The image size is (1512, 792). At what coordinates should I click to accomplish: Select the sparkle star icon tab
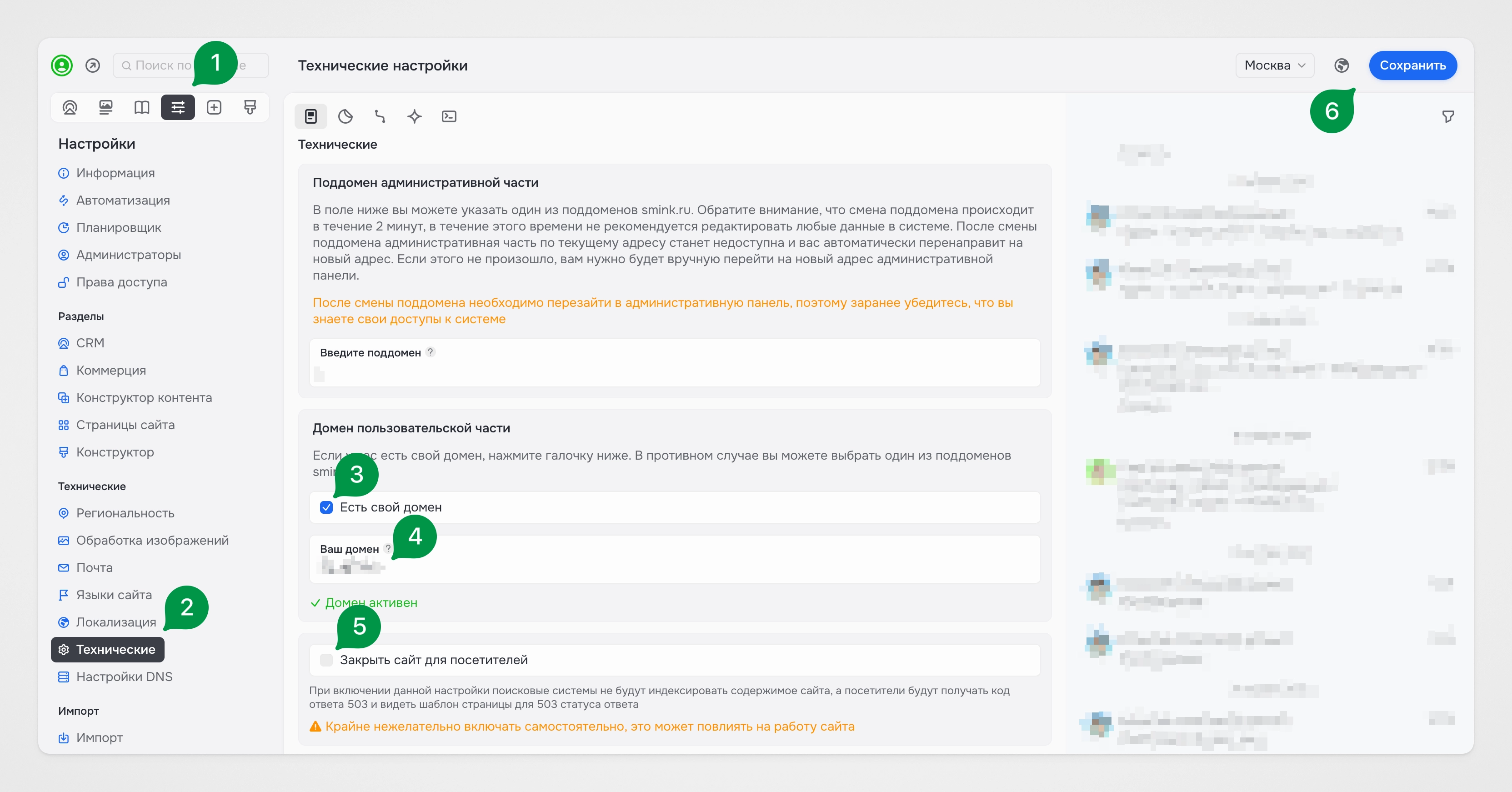click(415, 116)
